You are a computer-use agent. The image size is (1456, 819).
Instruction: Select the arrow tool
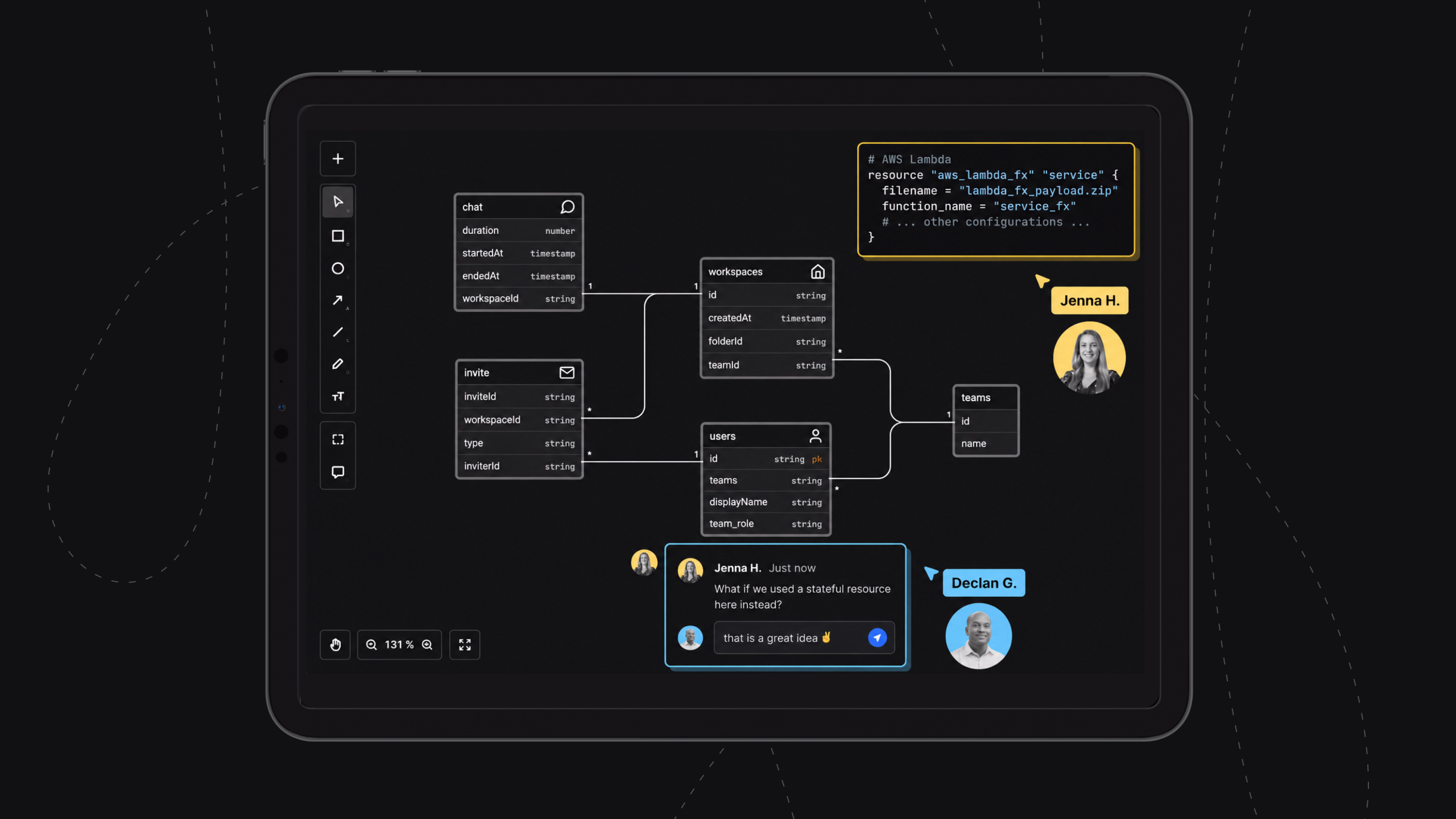pos(338,300)
